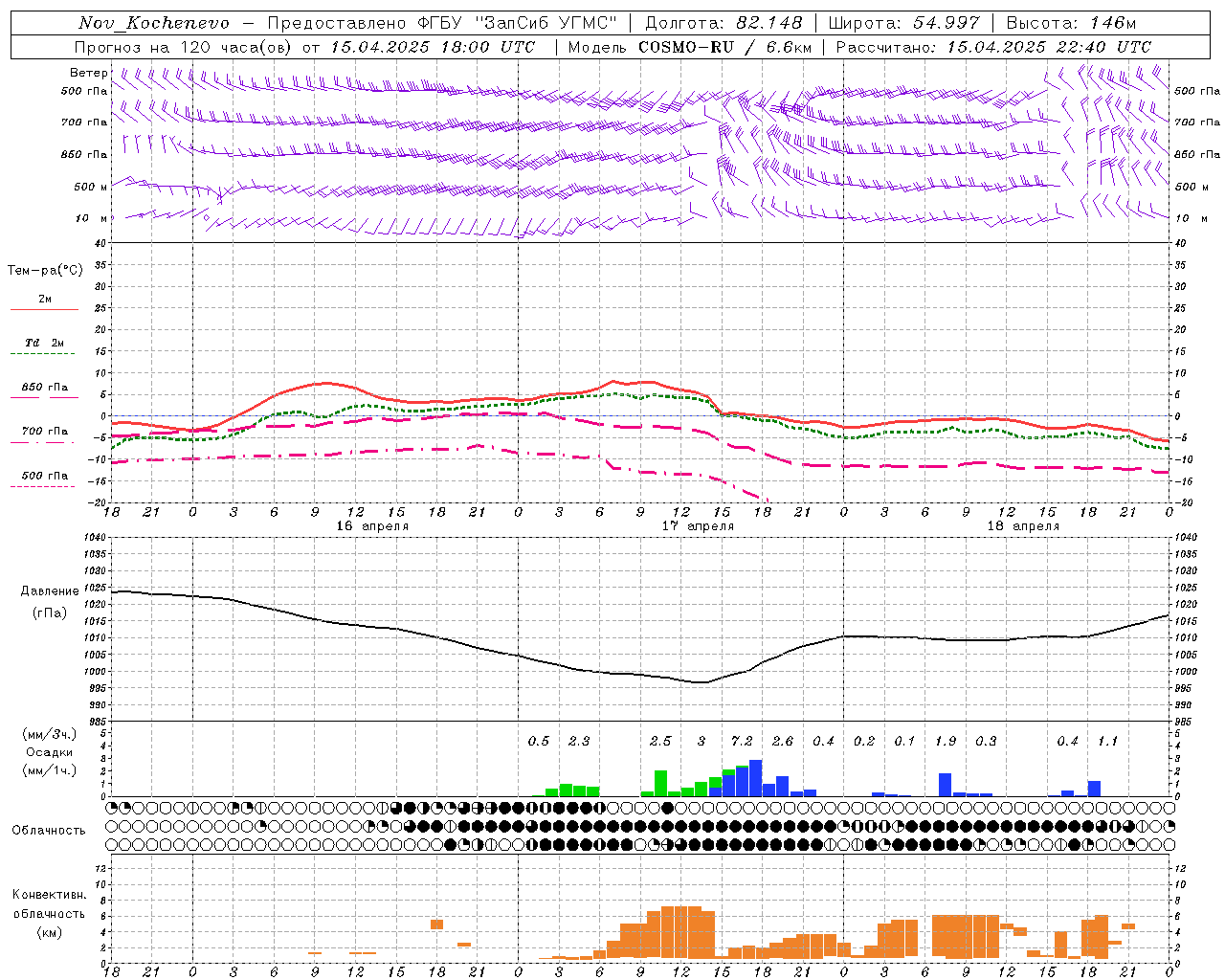Click the organization name 'ЗапСиб УГМС'

coord(546,23)
